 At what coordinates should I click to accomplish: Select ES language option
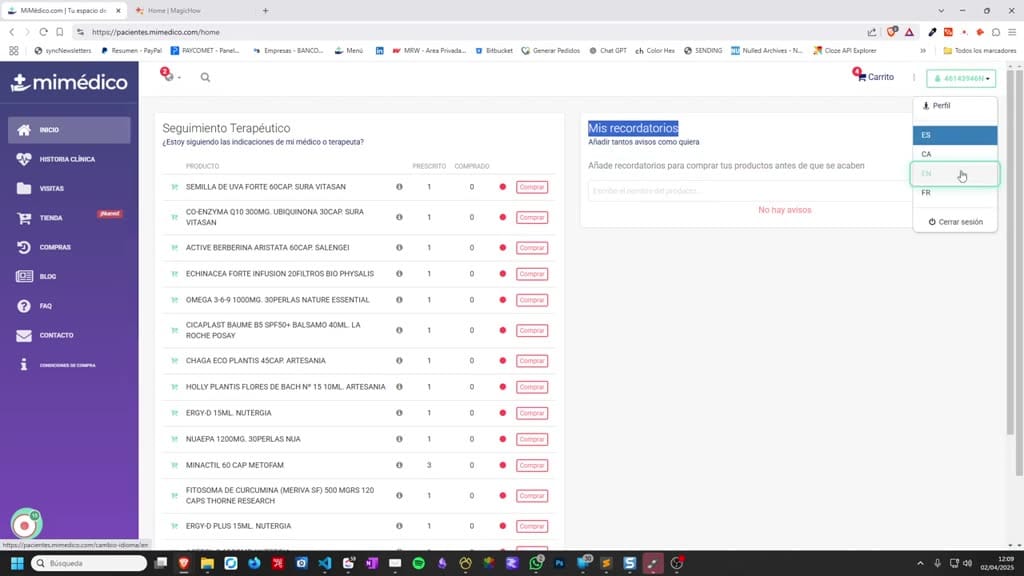point(955,135)
